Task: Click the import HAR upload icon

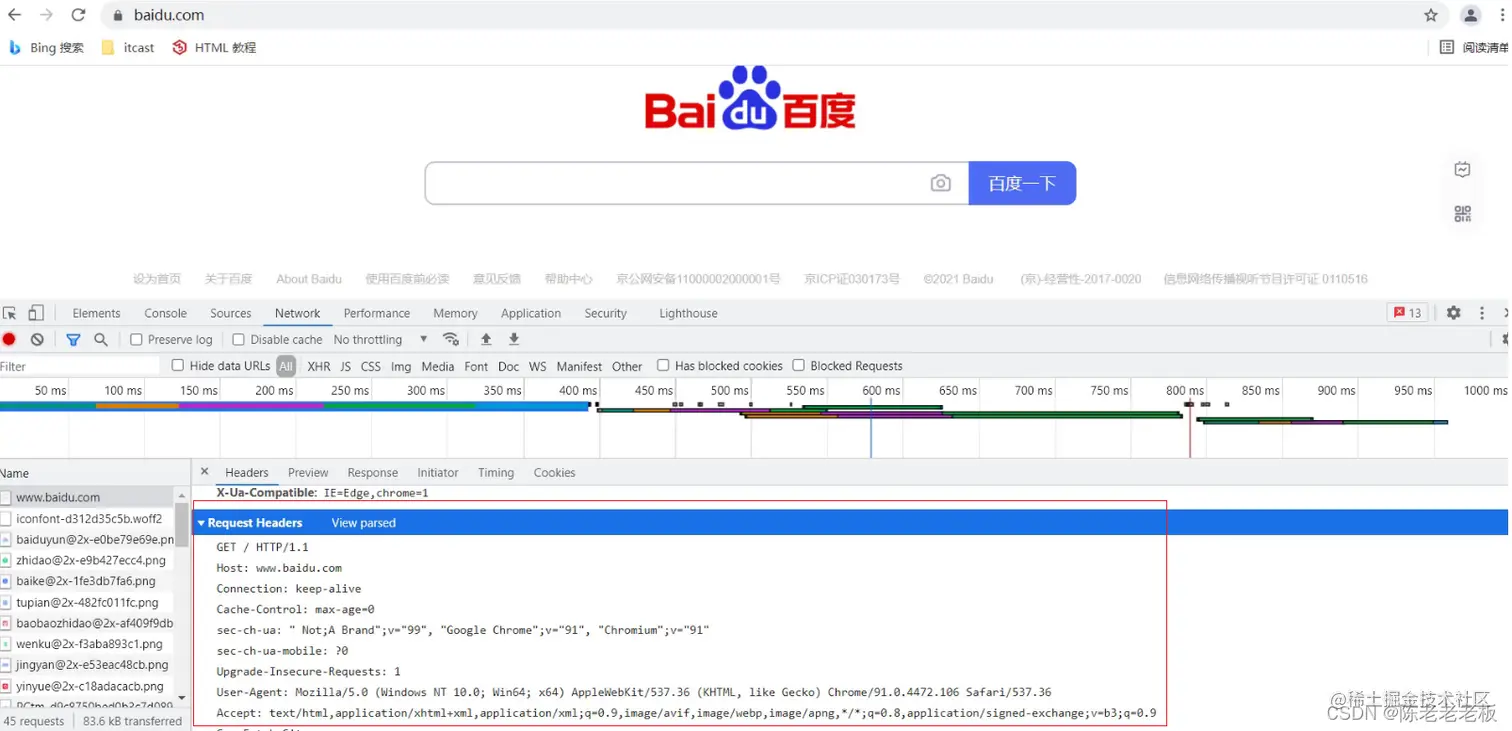Action: [486, 340]
